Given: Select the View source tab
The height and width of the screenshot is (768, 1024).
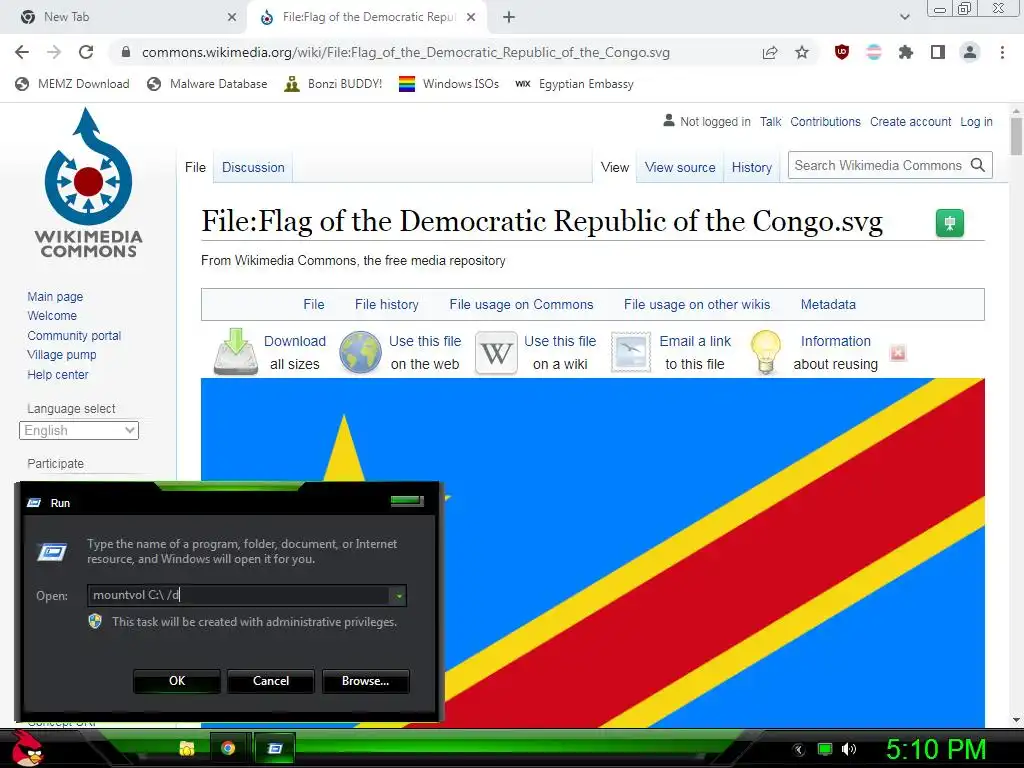Looking at the screenshot, I should [x=680, y=167].
